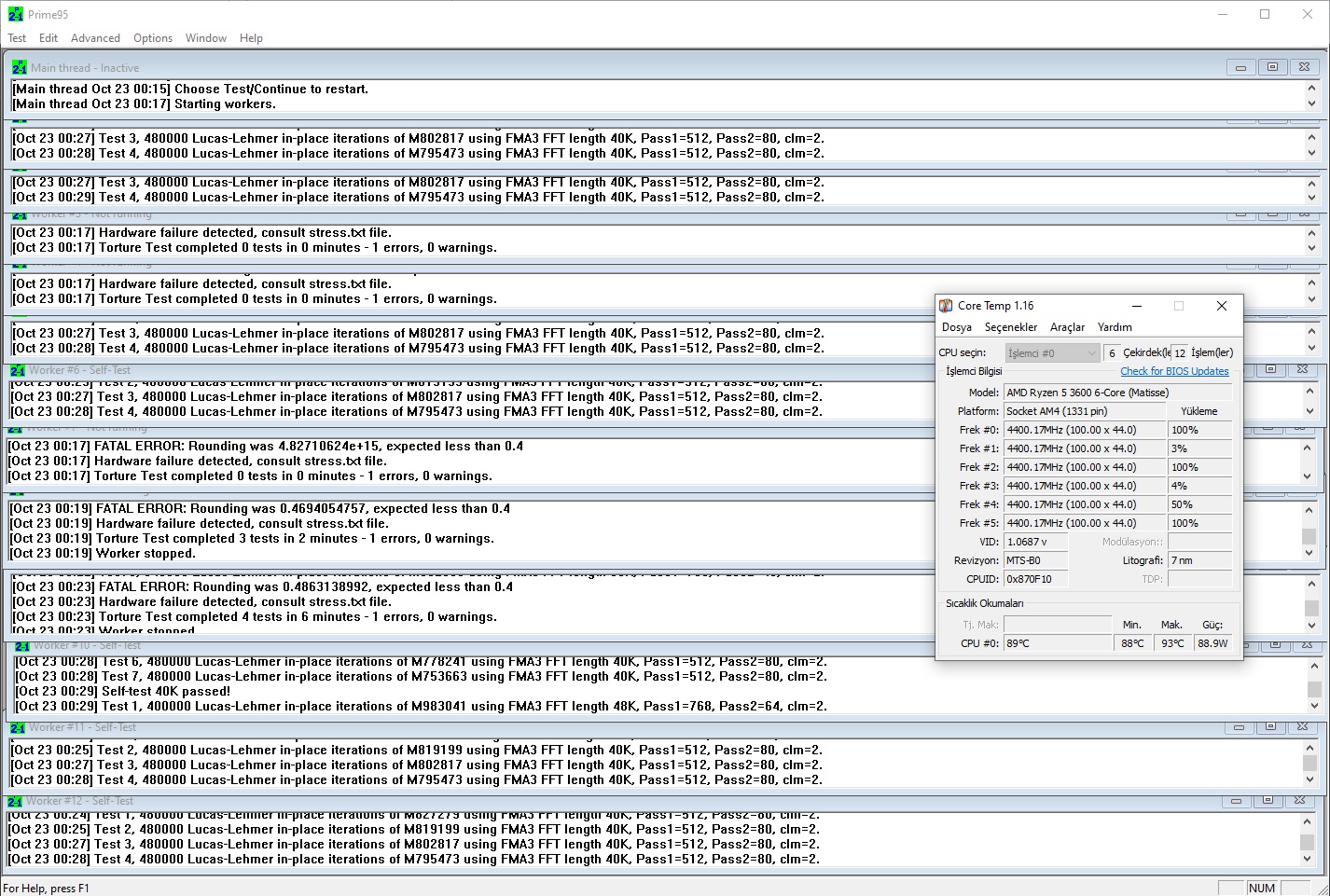This screenshot has width=1330, height=896.
Task: Click the 'Self-test 40K passed!' log line
Action: (x=123, y=692)
